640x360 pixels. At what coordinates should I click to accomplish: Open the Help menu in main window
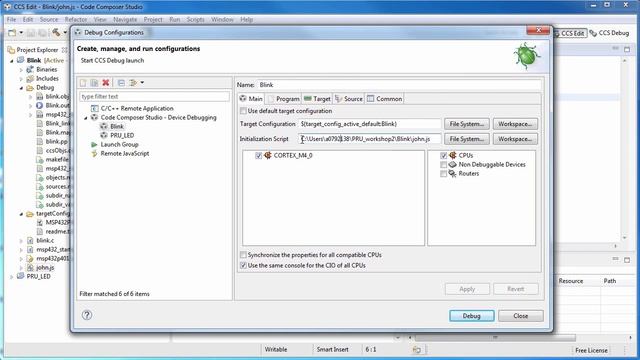(246, 19)
